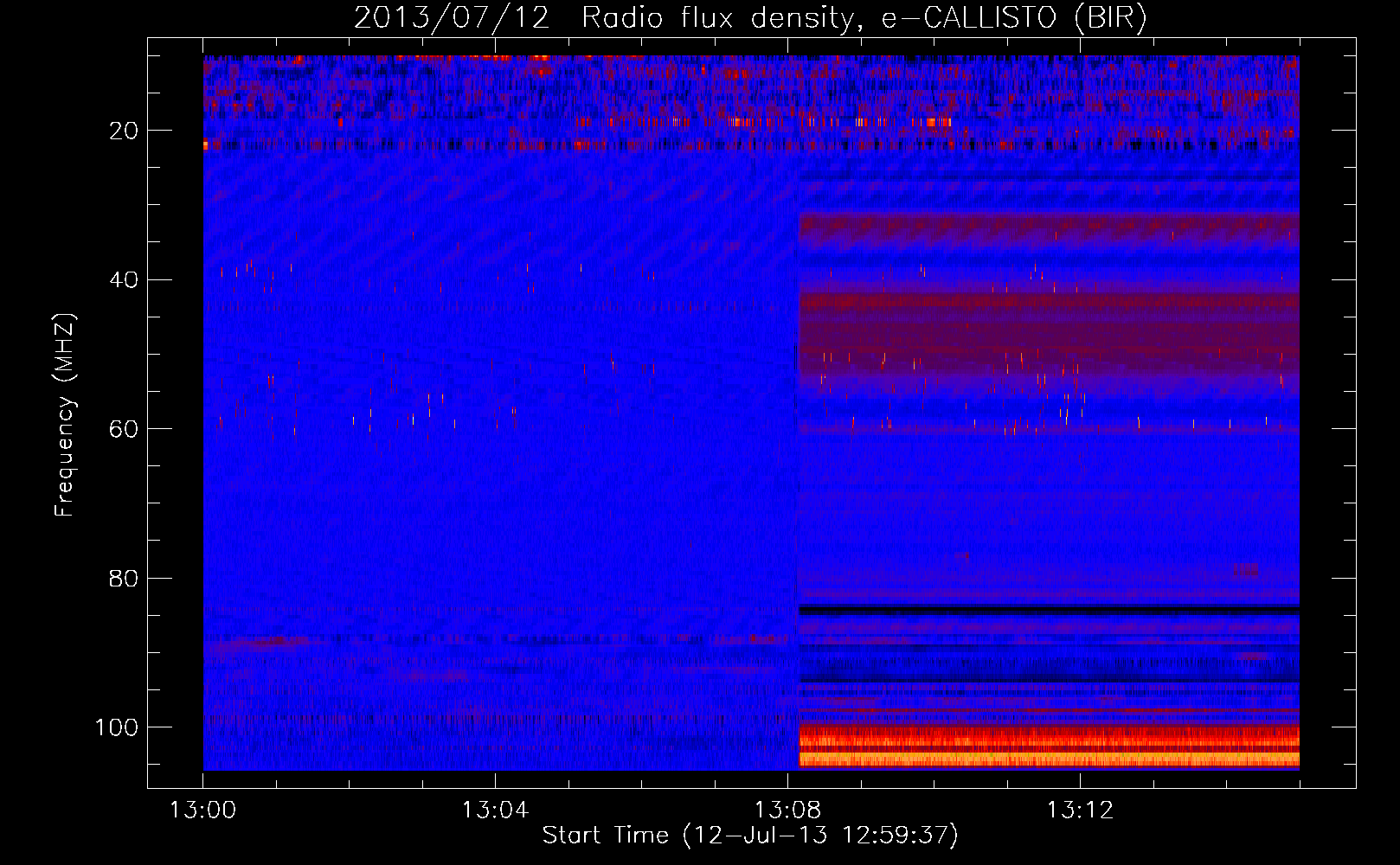This screenshot has height=865, width=1400.
Task: Click the '13:12' time tick label
Action: pos(1081,811)
